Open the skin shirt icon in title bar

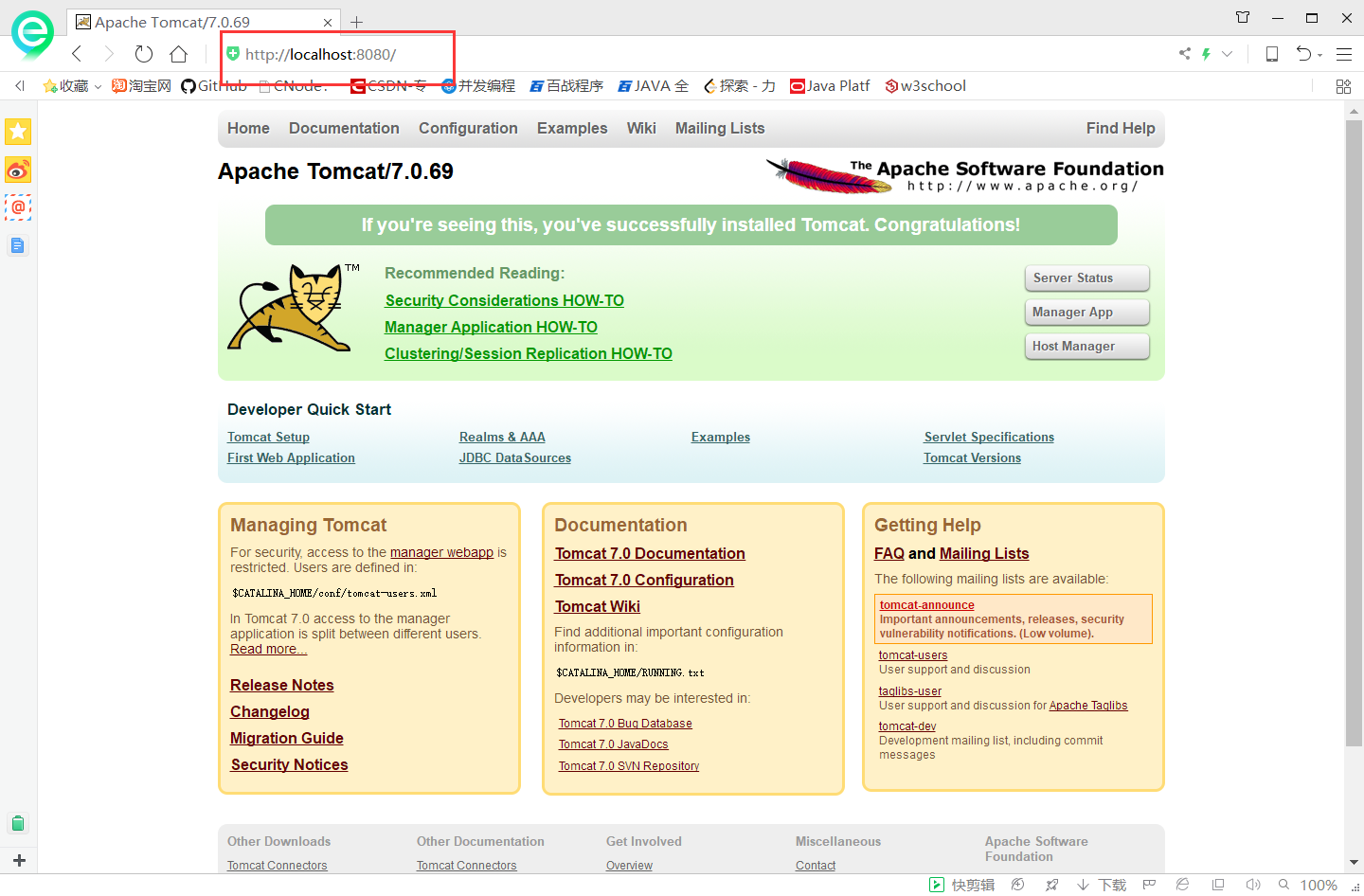point(1243,17)
